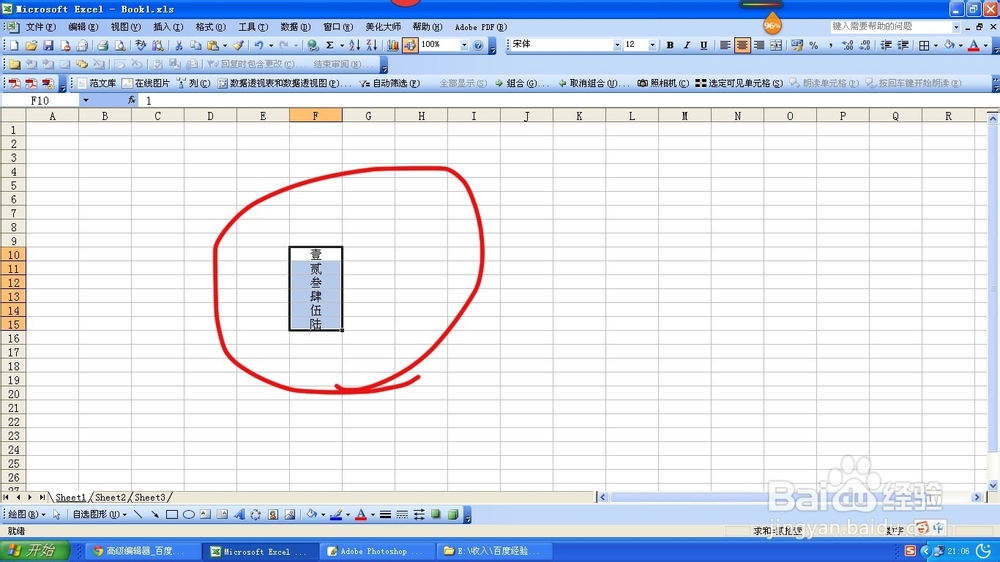Click the red Font Color swatch in formatting toolbar

974,45
